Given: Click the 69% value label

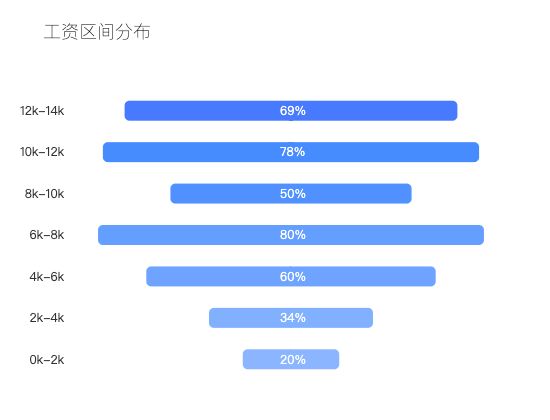Looking at the screenshot, I should tap(293, 111).
